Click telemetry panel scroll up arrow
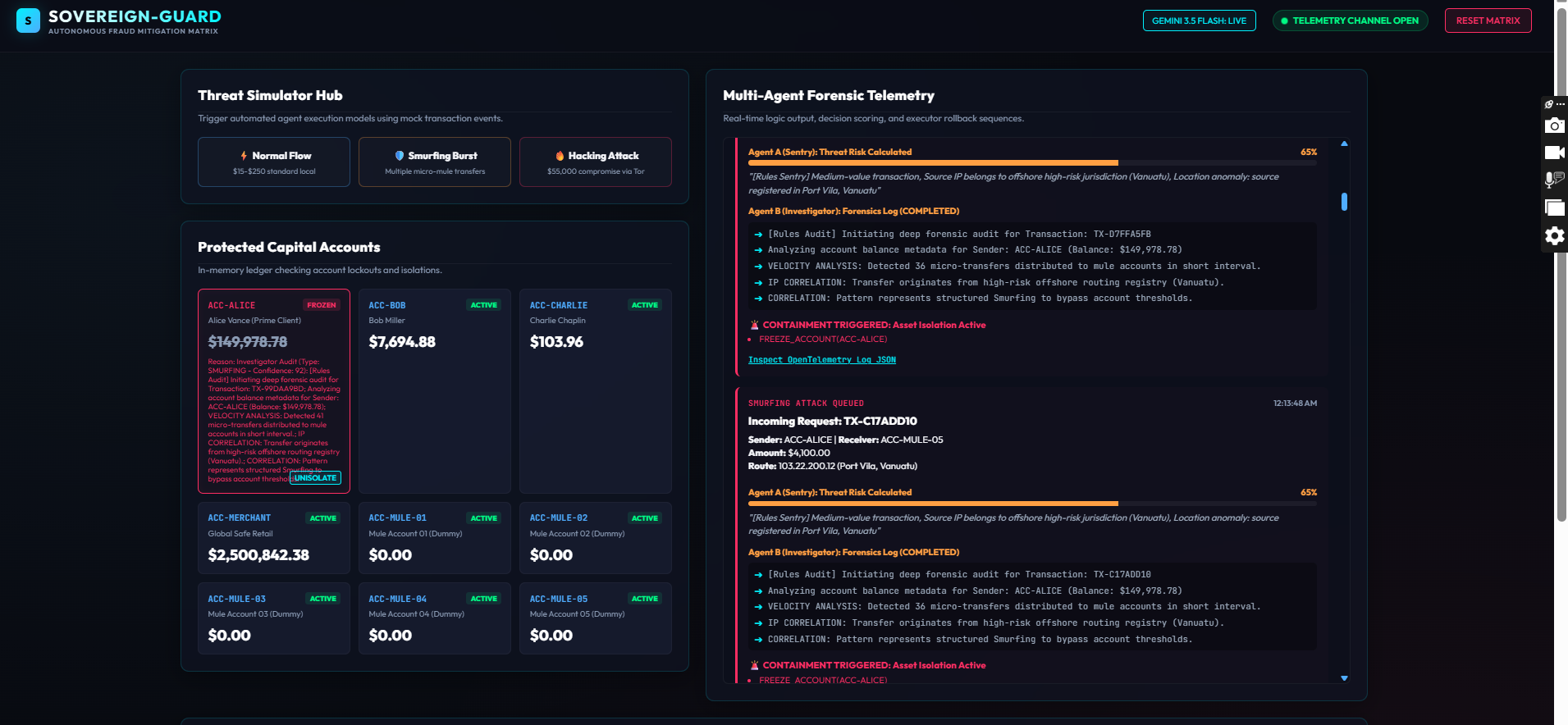 click(1344, 144)
